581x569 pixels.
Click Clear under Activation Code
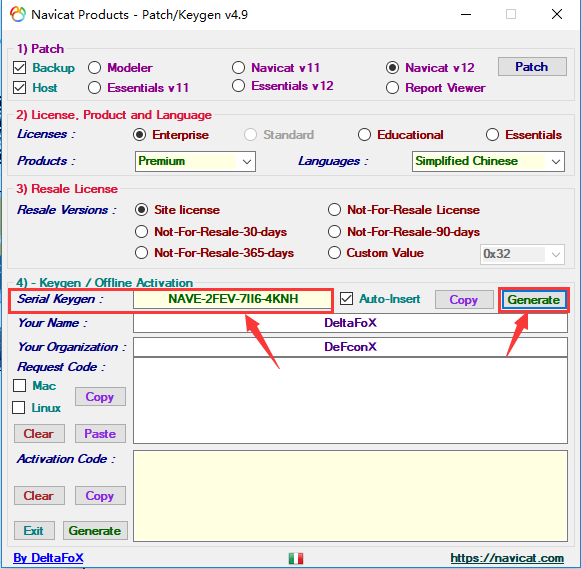[39, 496]
